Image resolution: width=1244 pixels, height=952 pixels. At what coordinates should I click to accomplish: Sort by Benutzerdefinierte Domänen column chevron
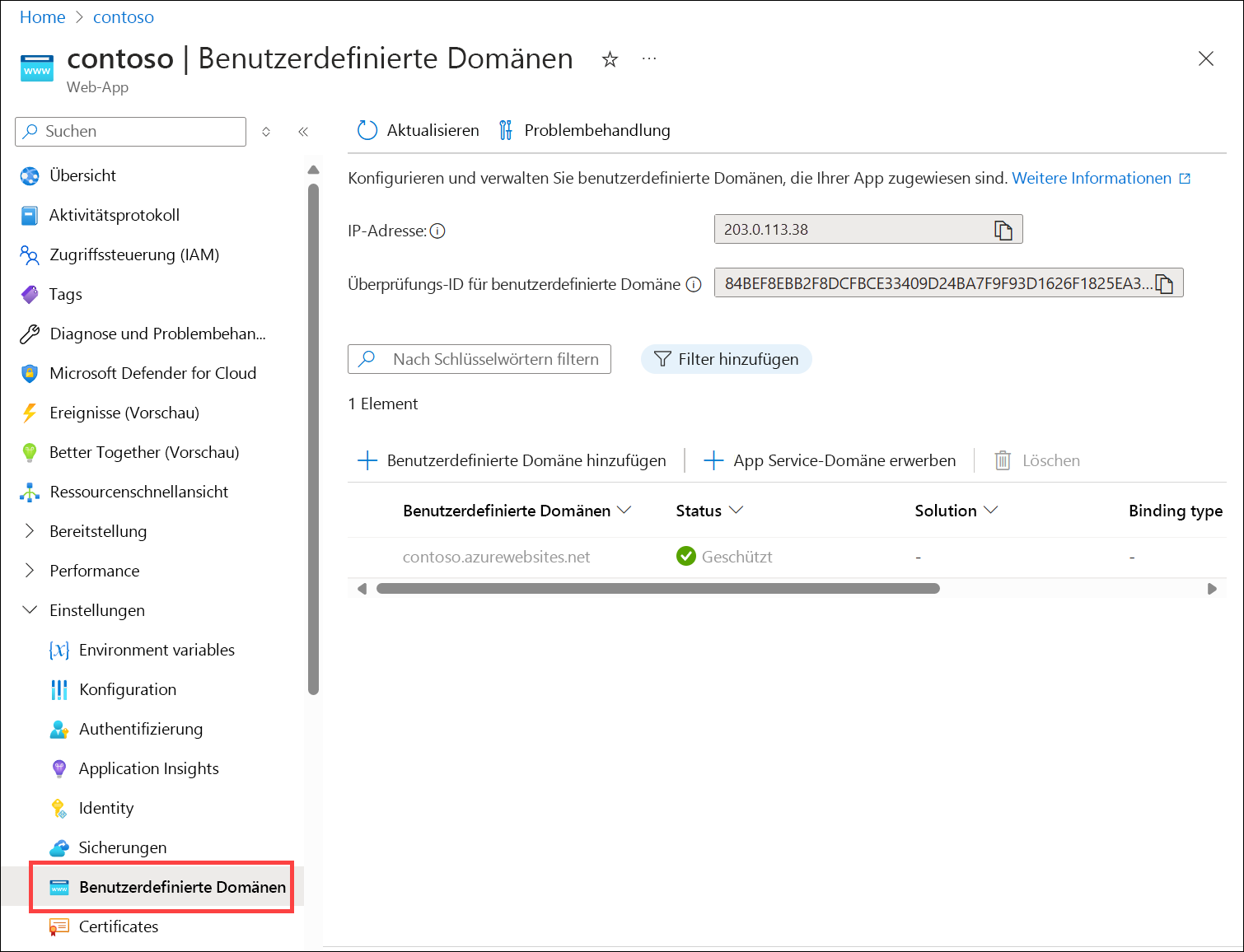624,511
